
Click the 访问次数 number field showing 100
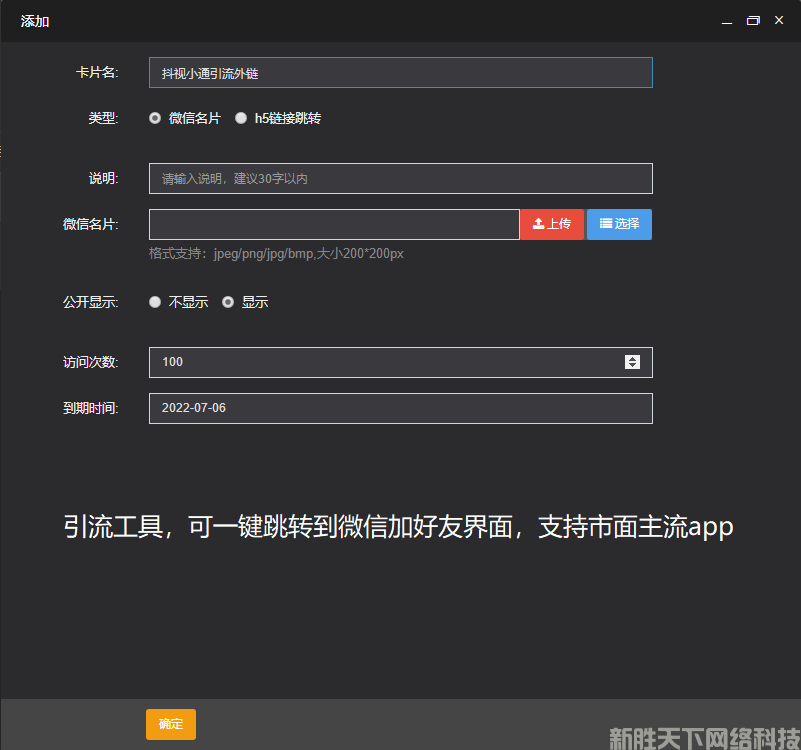click(x=380, y=362)
